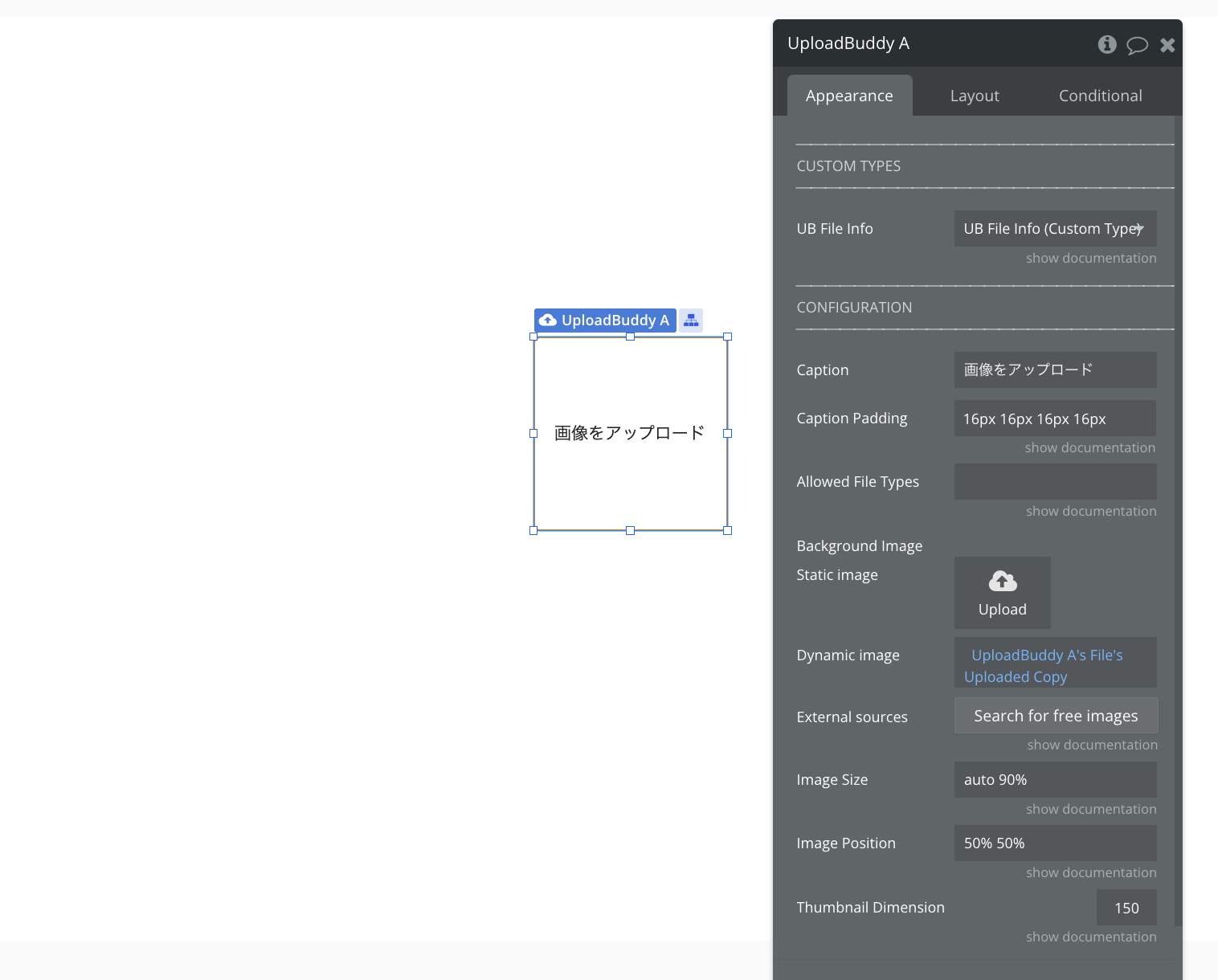1218x980 pixels.
Task: Edit the Dynamic image expression UploadBuddy A's File's Uploaded Copy
Action: point(1055,663)
